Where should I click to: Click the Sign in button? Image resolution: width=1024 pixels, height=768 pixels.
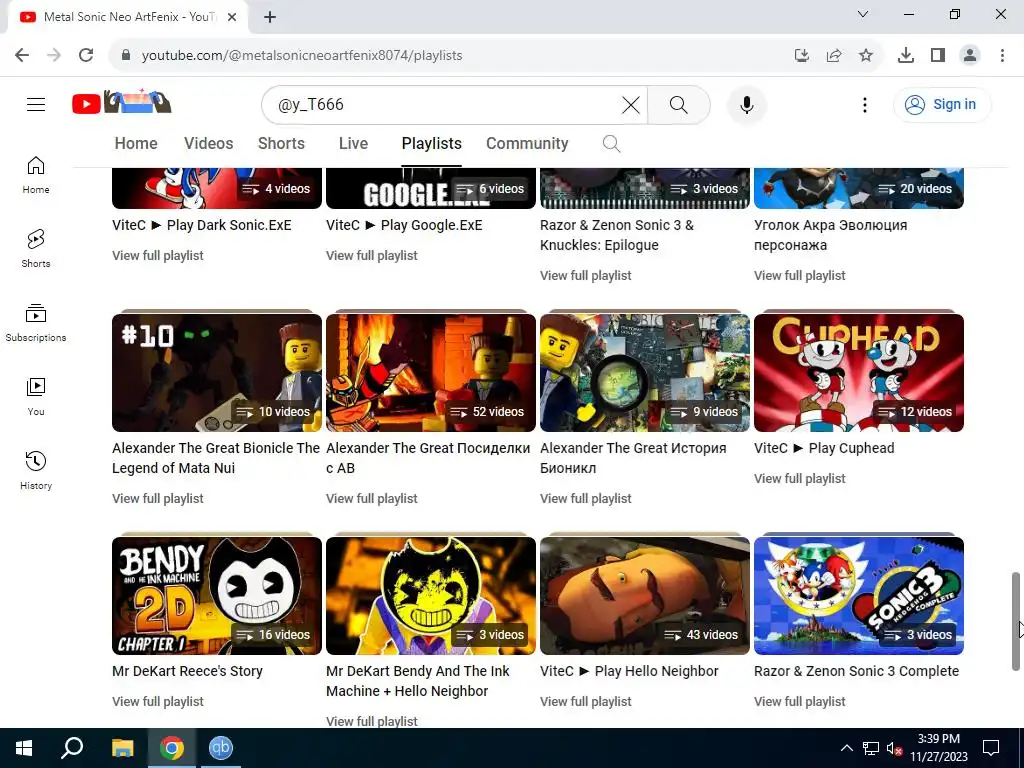tap(942, 104)
